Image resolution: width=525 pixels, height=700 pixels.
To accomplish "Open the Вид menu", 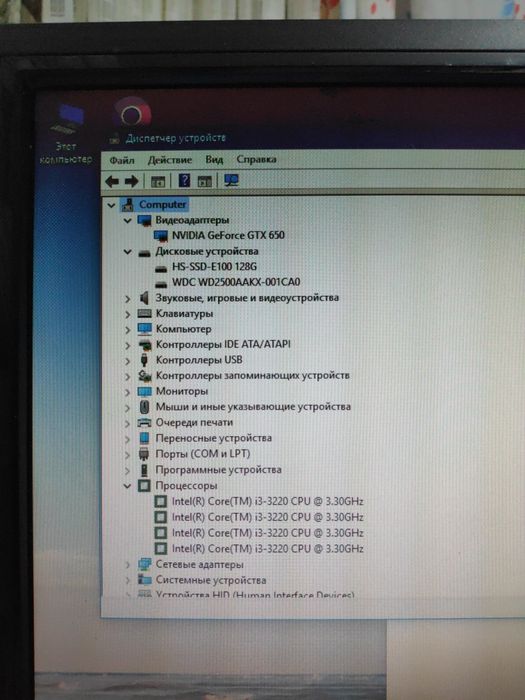I will point(214,159).
